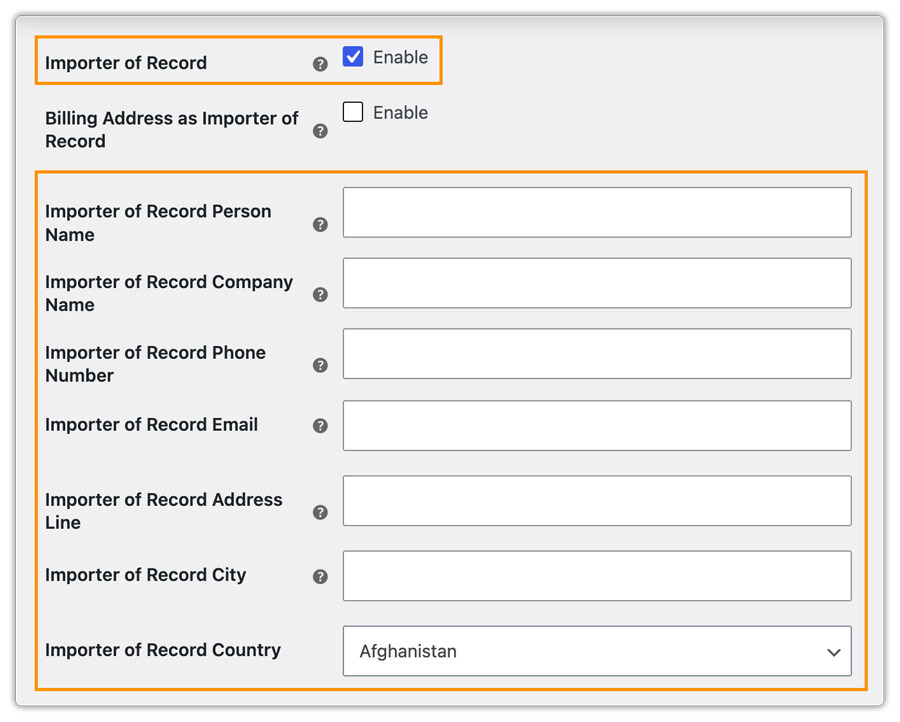Click the 'Importer of Record City' label text
Image resolution: width=900 pixels, height=722 pixels.
[146, 575]
